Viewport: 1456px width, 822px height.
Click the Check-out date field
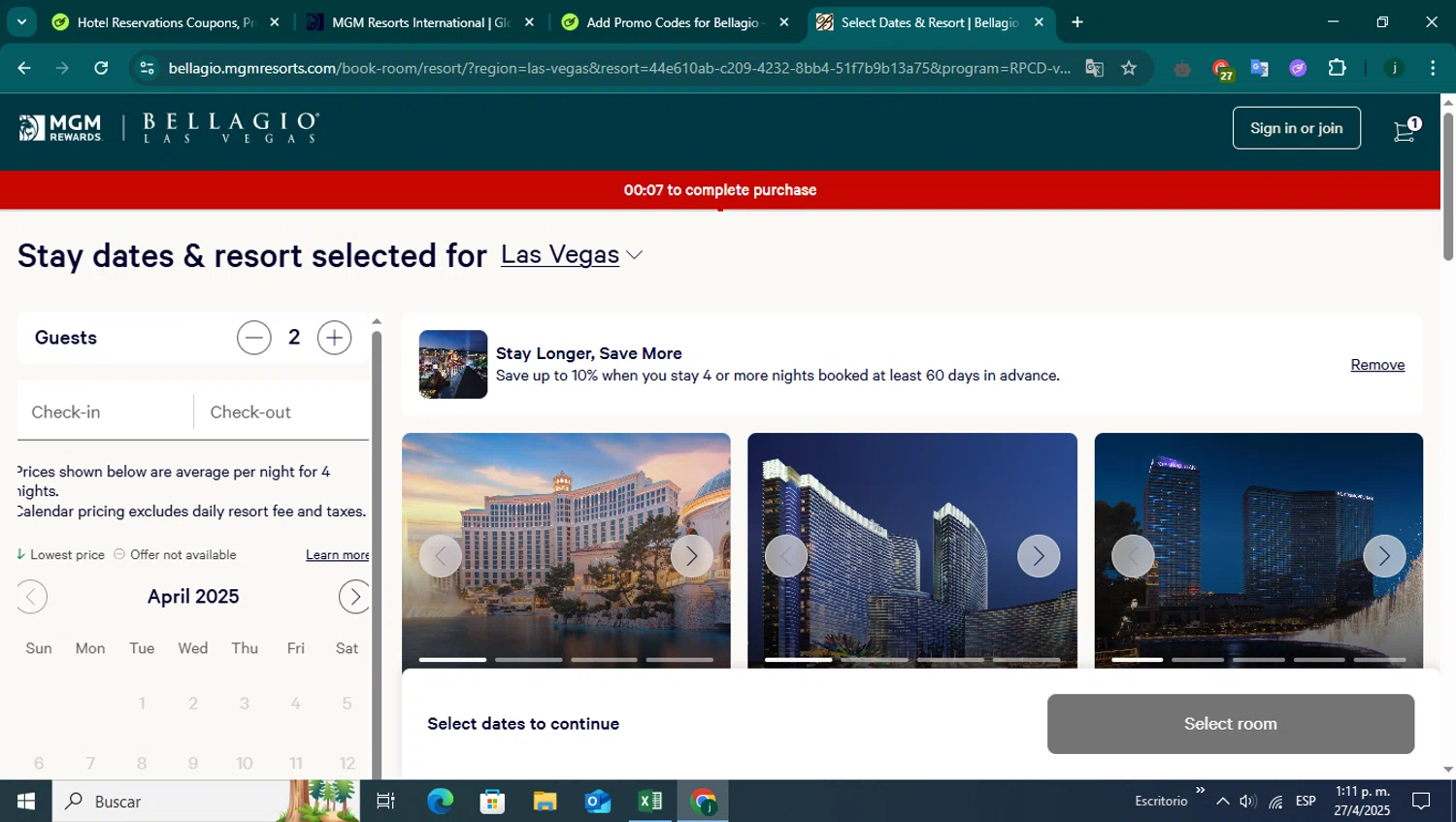(282, 412)
